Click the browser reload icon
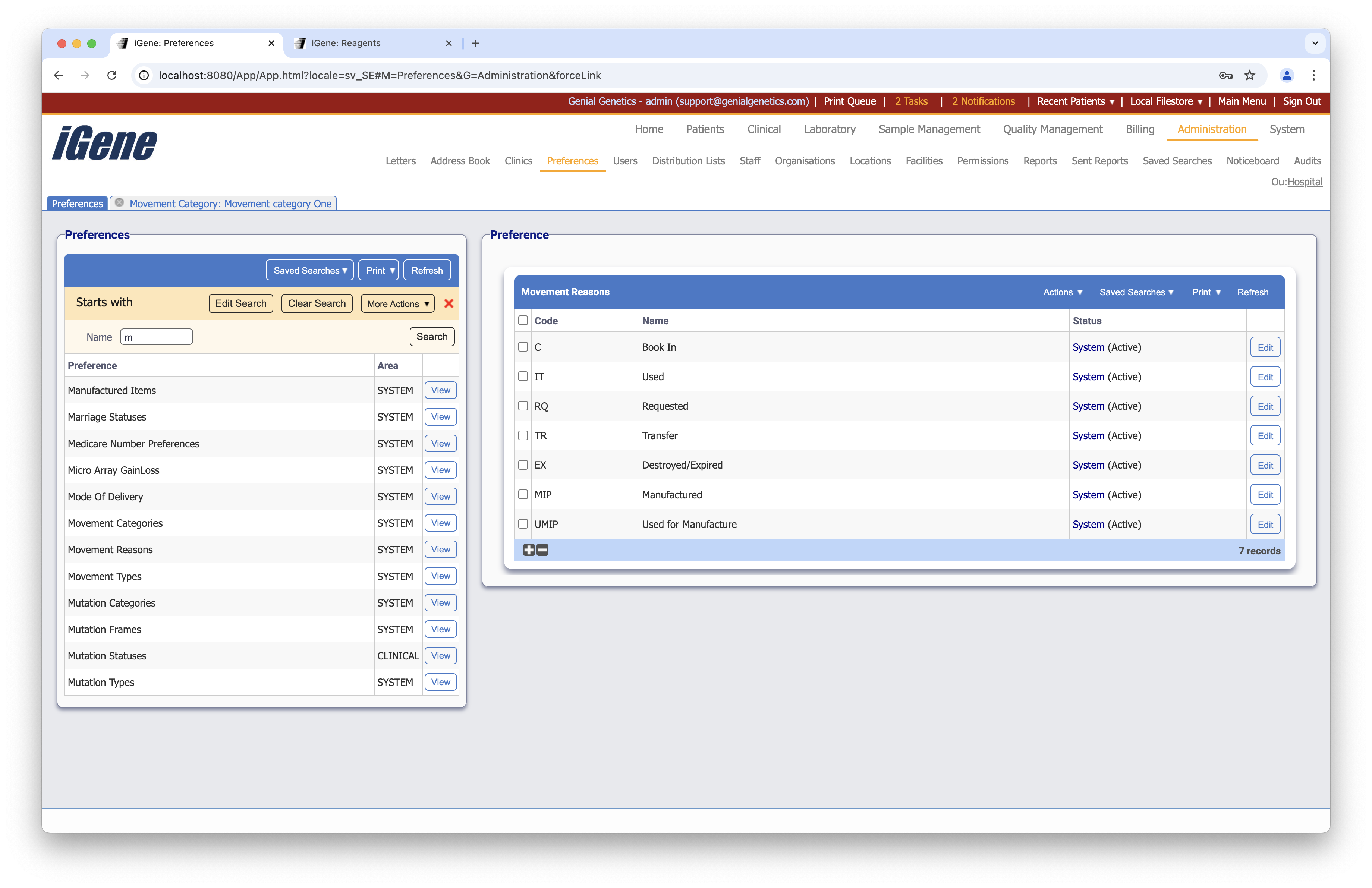The width and height of the screenshot is (1372, 888). pos(112,75)
